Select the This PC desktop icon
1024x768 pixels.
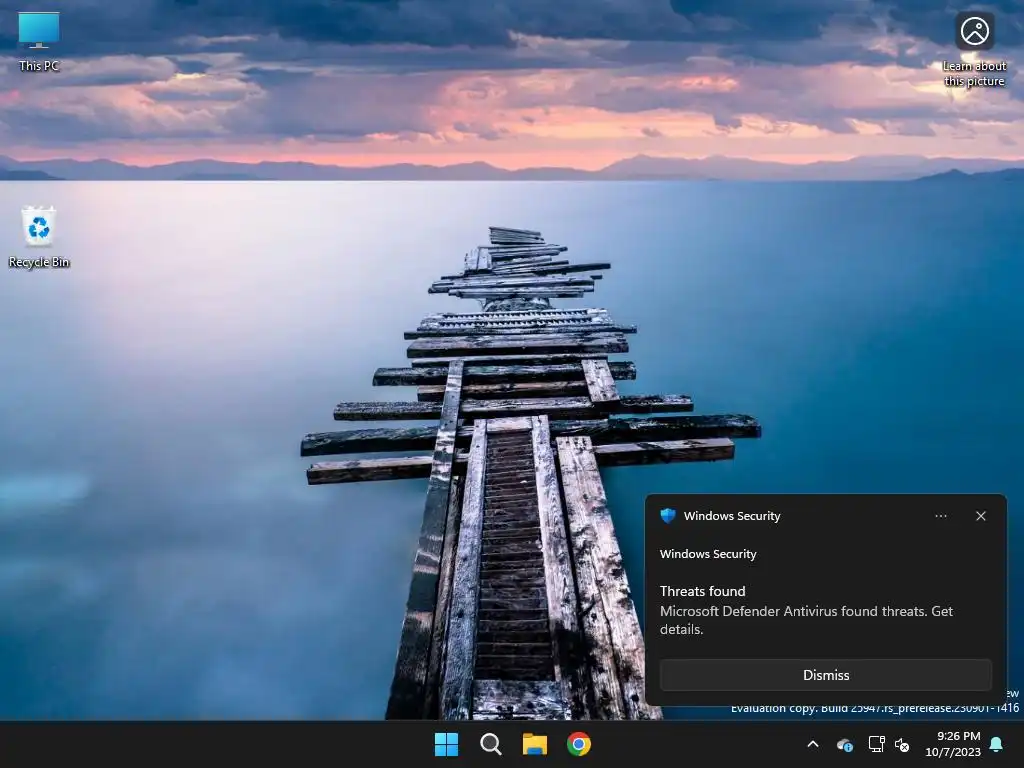[x=39, y=42]
